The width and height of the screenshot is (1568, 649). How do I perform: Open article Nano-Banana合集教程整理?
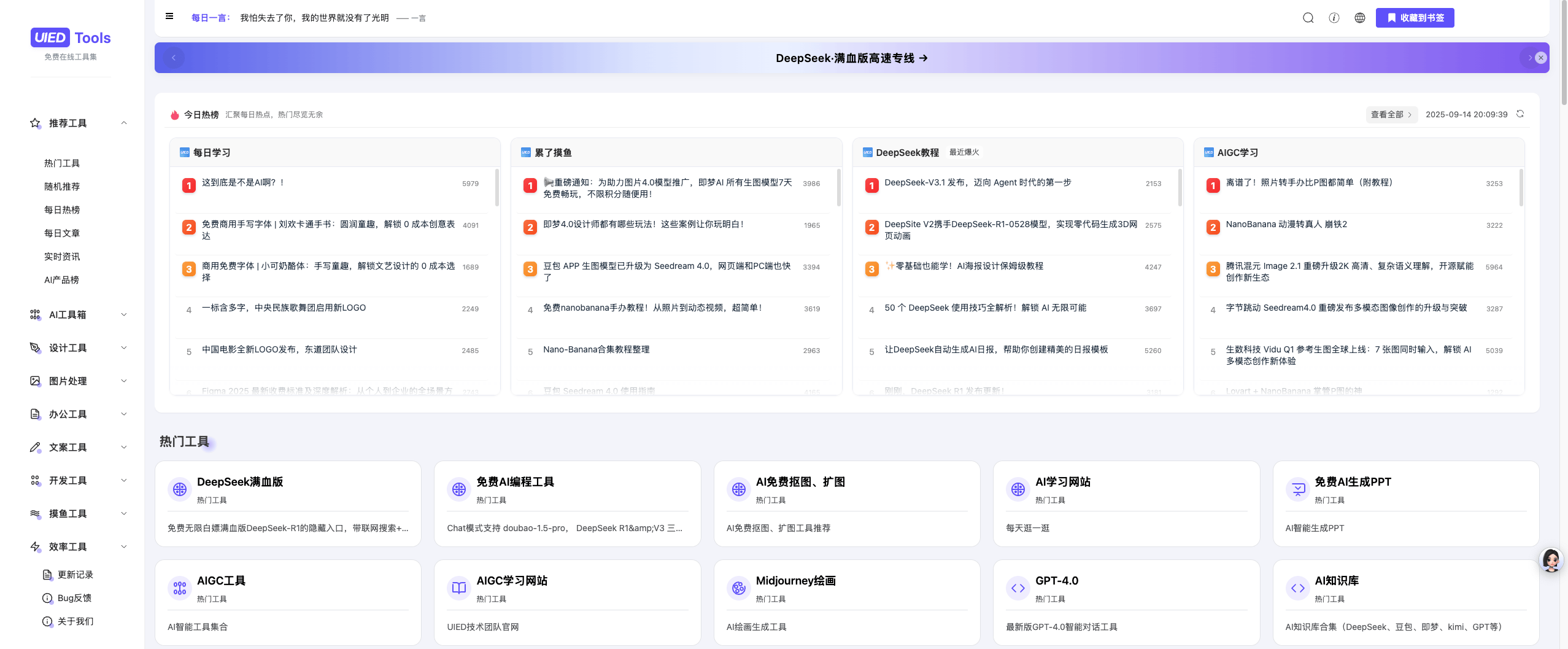pos(596,349)
